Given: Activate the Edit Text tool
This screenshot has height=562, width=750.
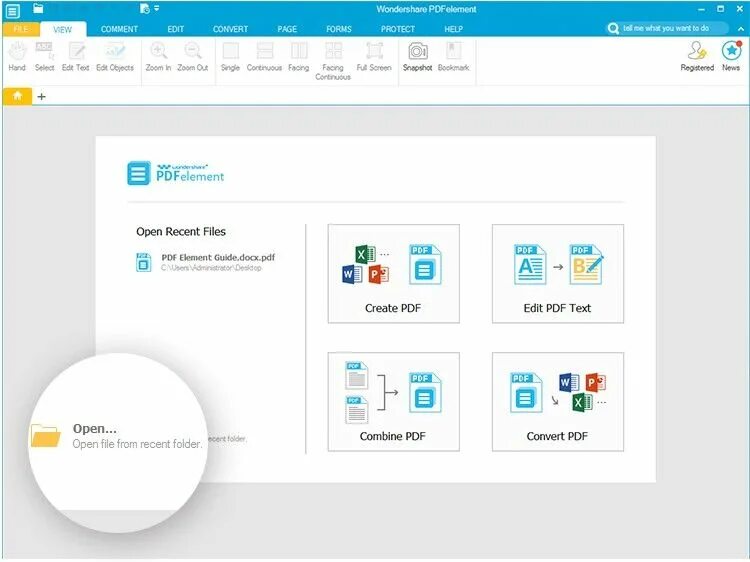Looking at the screenshot, I should click(x=76, y=56).
